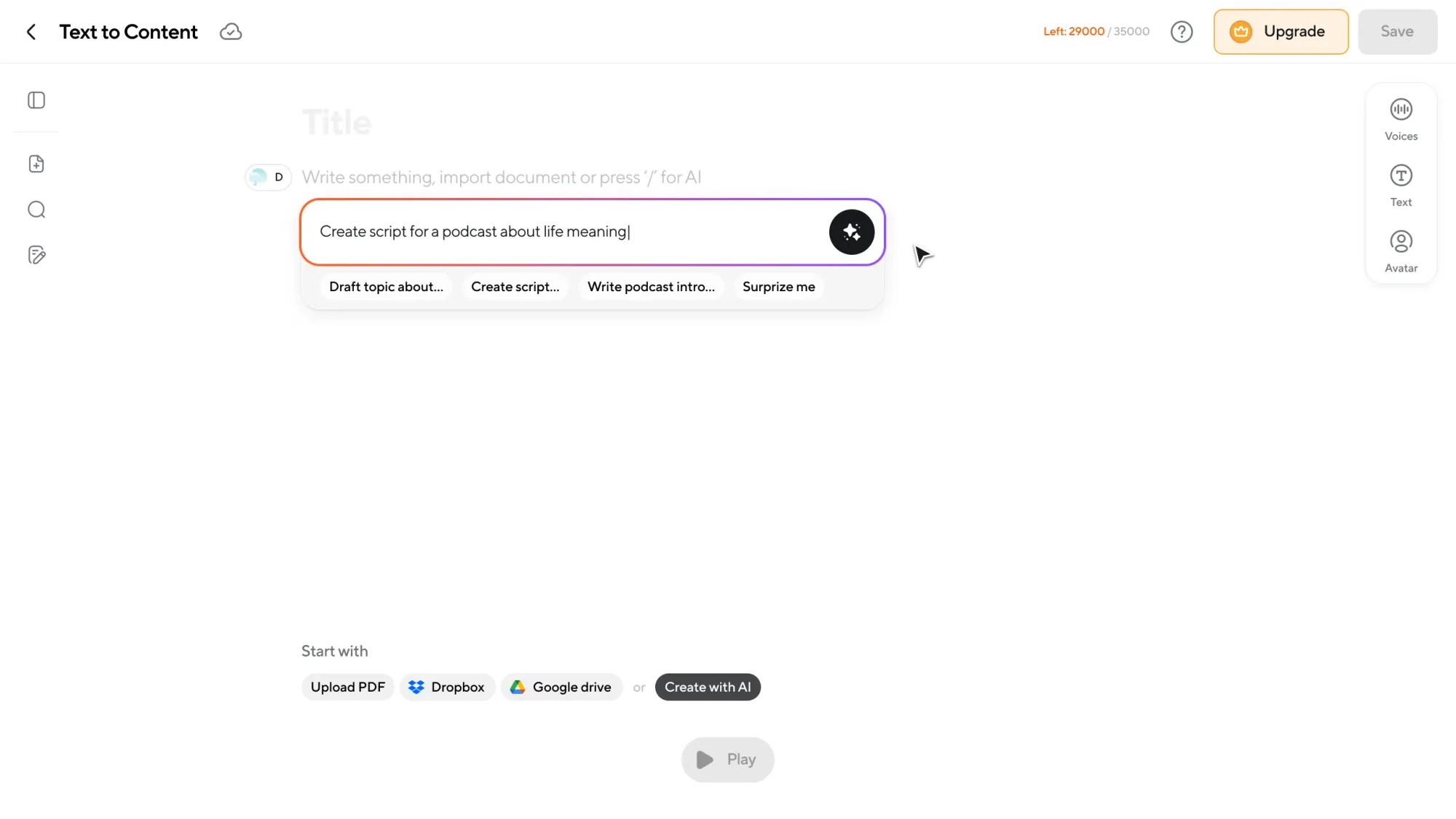
Task: Click the Upload PDF button
Action: 347,687
